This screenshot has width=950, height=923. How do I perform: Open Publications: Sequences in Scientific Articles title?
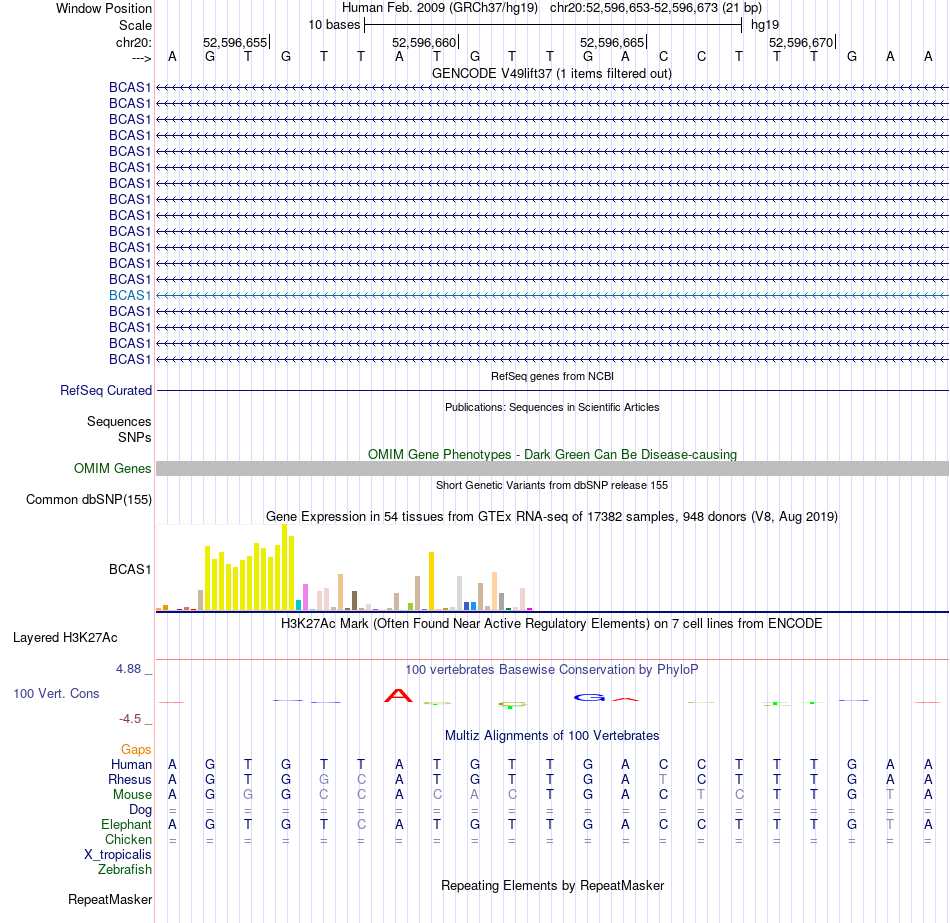552,407
